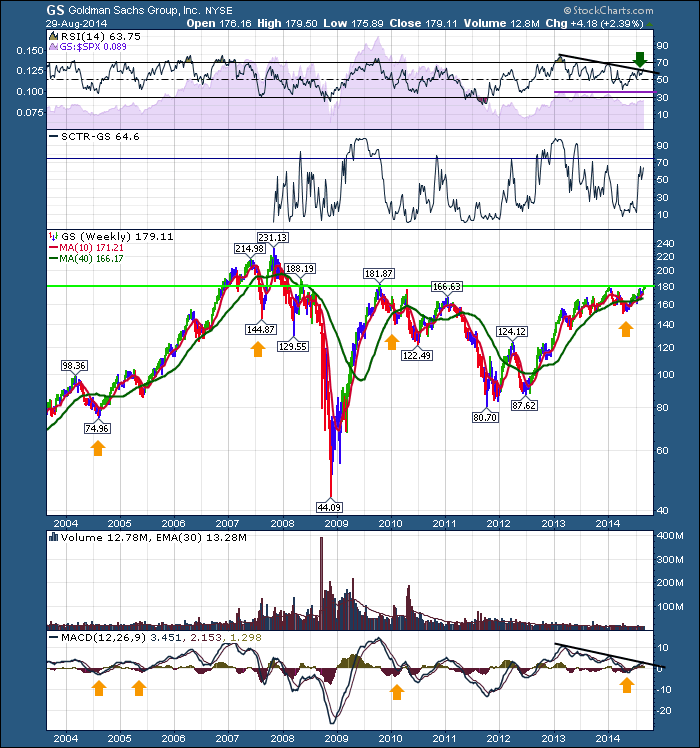
Task: Click the Chg +4.18 (+2.39%) value
Action: coord(595,23)
